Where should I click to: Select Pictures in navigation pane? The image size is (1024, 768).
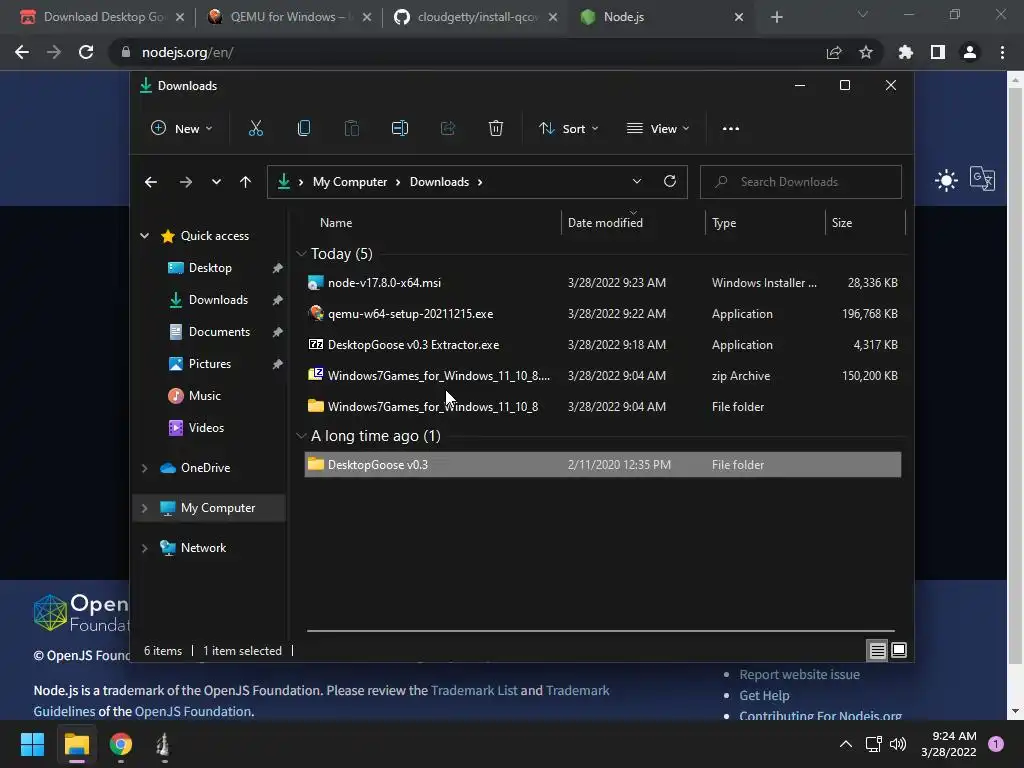[x=210, y=364]
